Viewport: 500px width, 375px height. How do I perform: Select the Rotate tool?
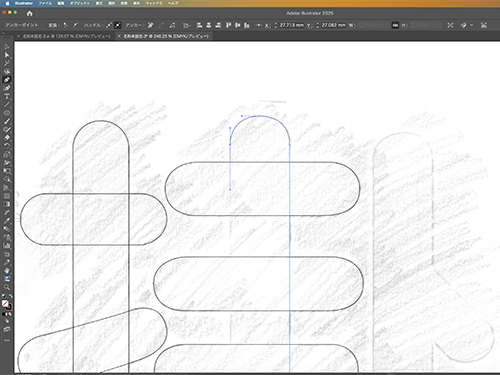click(x=7, y=146)
